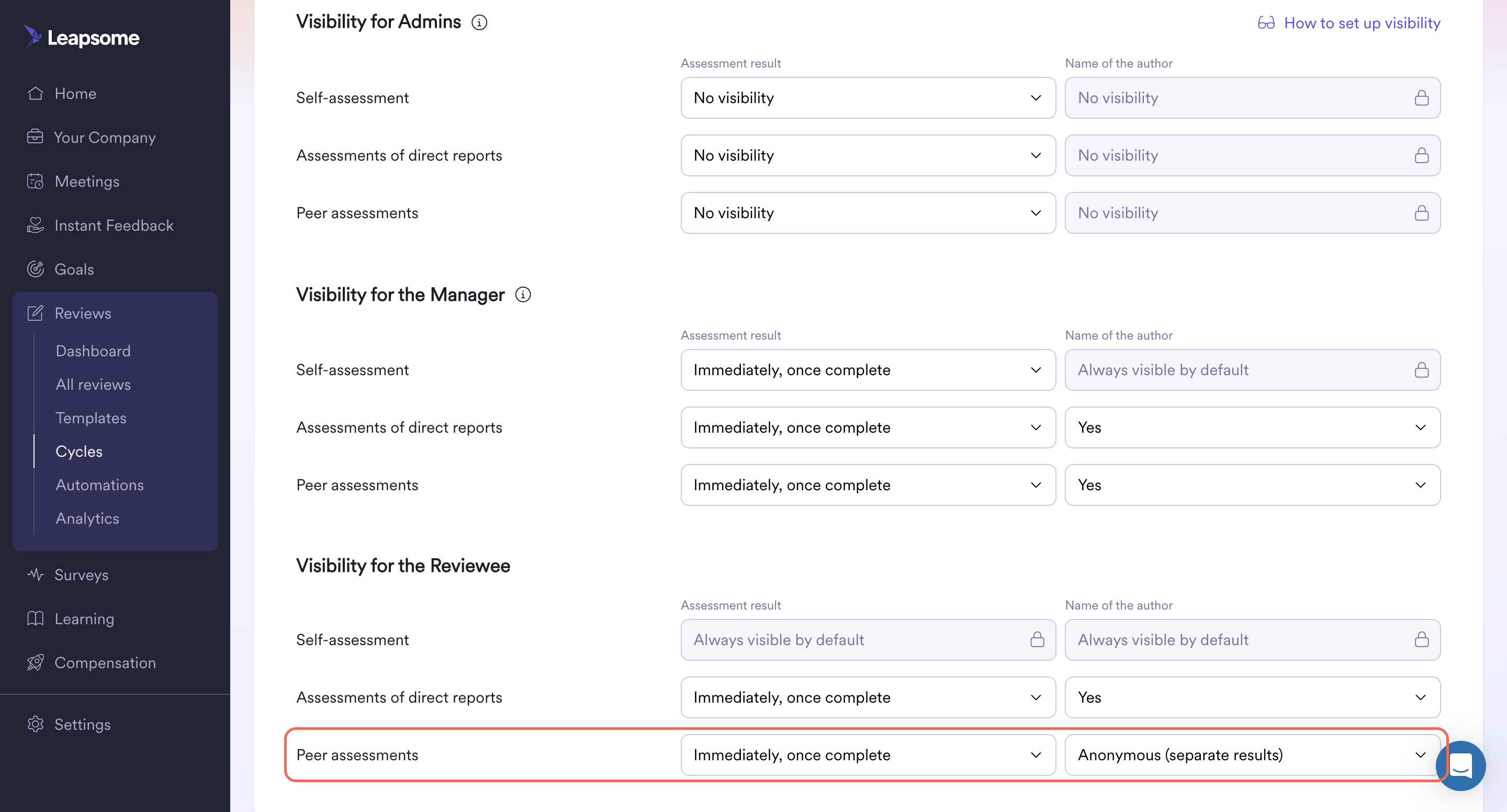The width and height of the screenshot is (1507, 812).
Task: Open Reviewee Peer assessments result dropdown
Action: coord(868,754)
